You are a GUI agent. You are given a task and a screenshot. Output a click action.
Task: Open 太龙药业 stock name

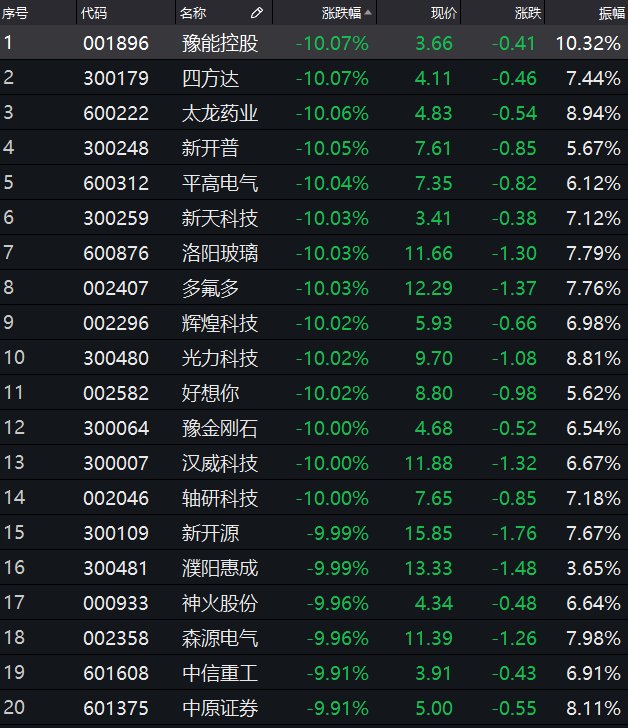click(x=220, y=113)
